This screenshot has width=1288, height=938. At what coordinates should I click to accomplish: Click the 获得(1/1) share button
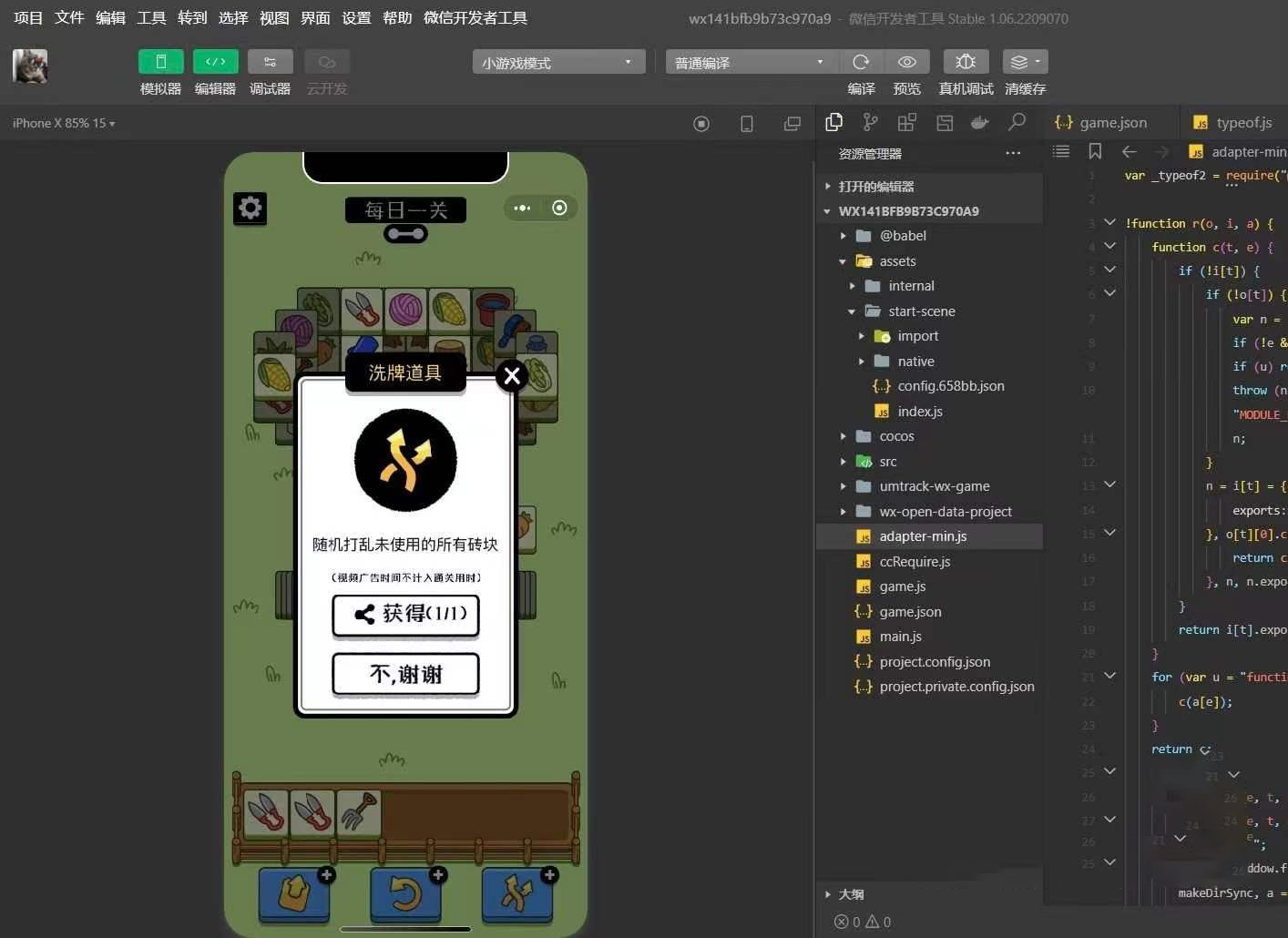(405, 615)
